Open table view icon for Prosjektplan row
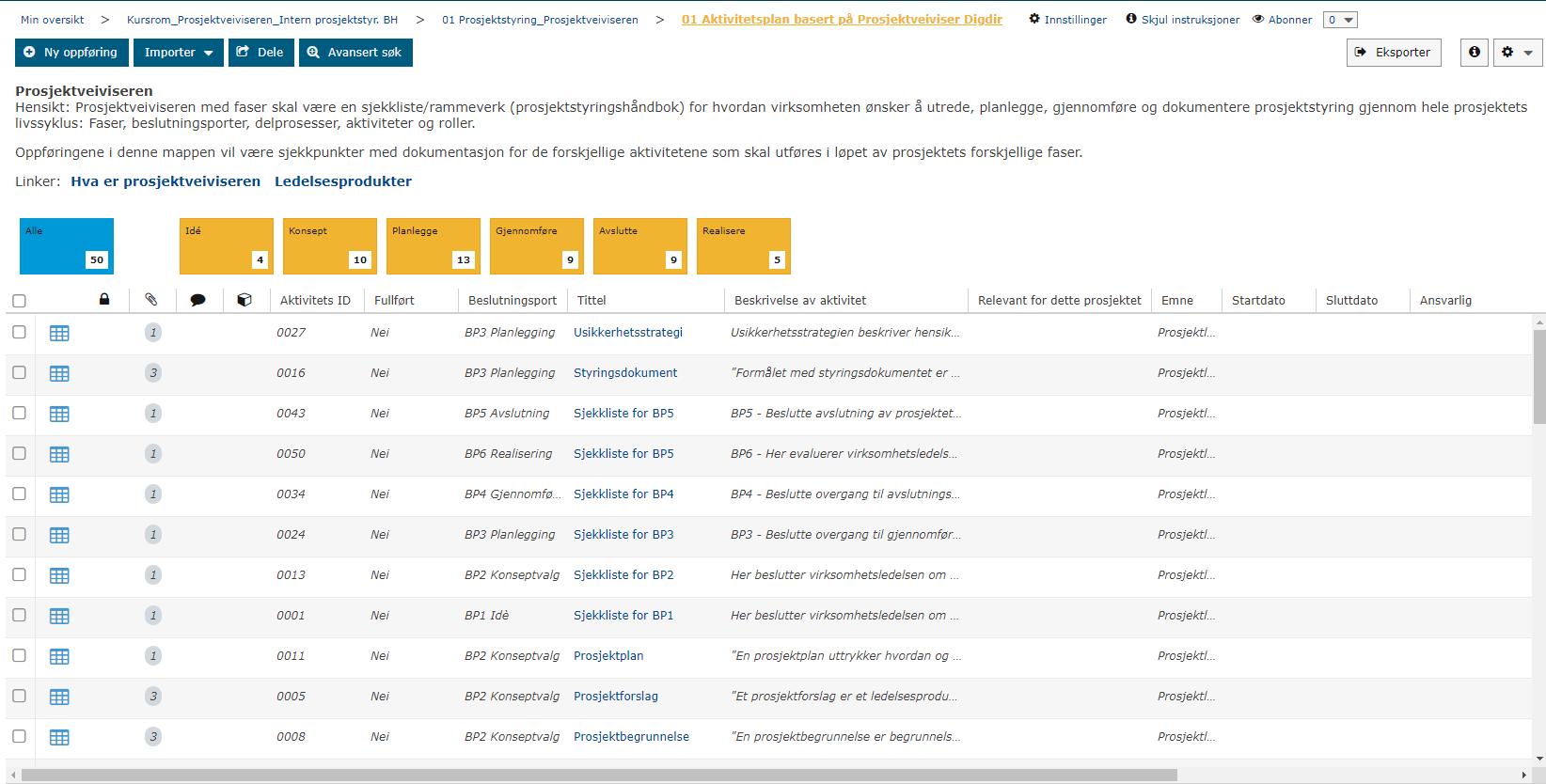This screenshot has height=784, width=1546. pos(59,657)
